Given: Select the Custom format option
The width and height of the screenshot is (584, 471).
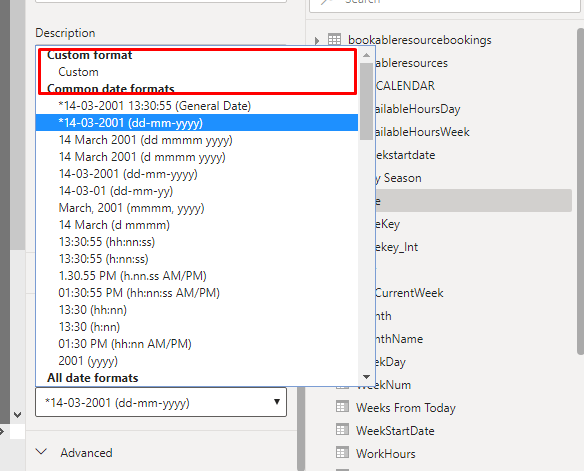Looking at the screenshot, I should click(x=78, y=72).
